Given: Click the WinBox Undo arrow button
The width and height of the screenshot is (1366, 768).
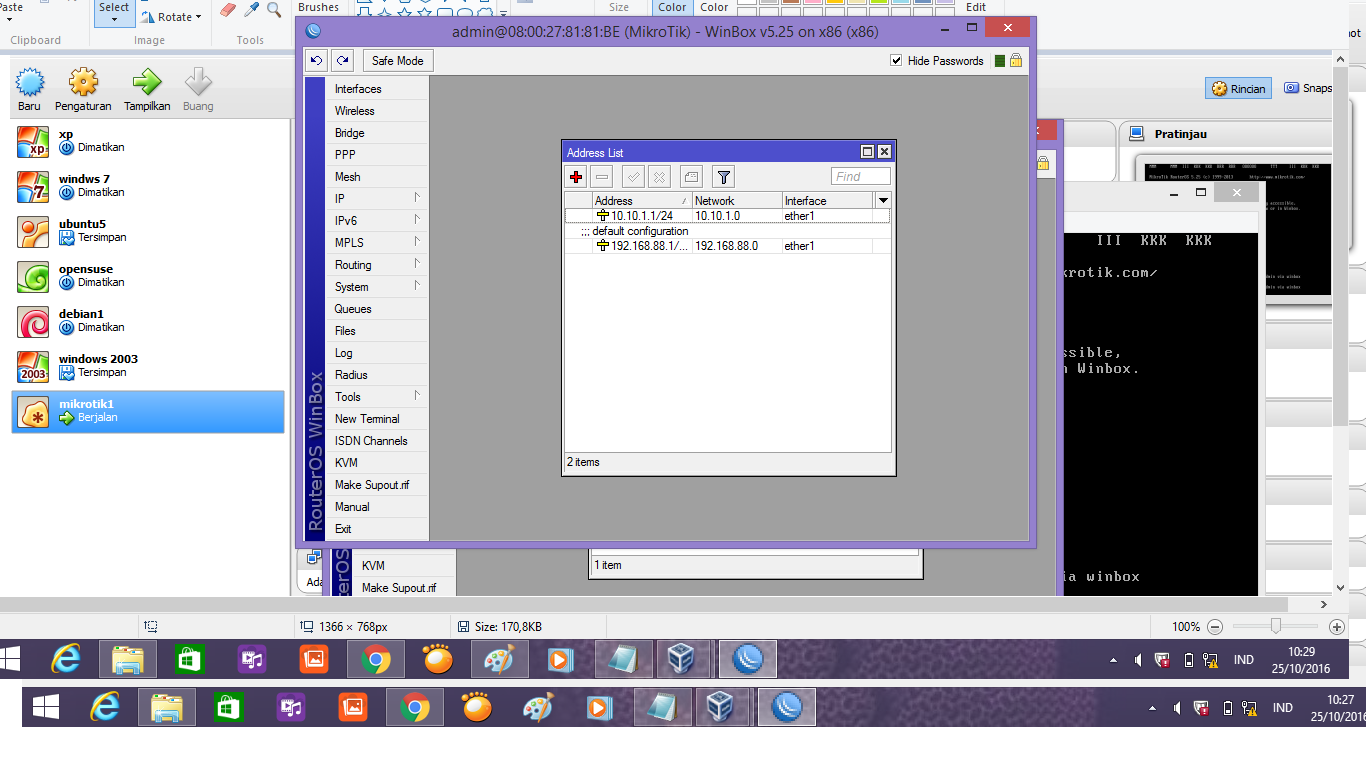Looking at the screenshot, I should (316, 61).
